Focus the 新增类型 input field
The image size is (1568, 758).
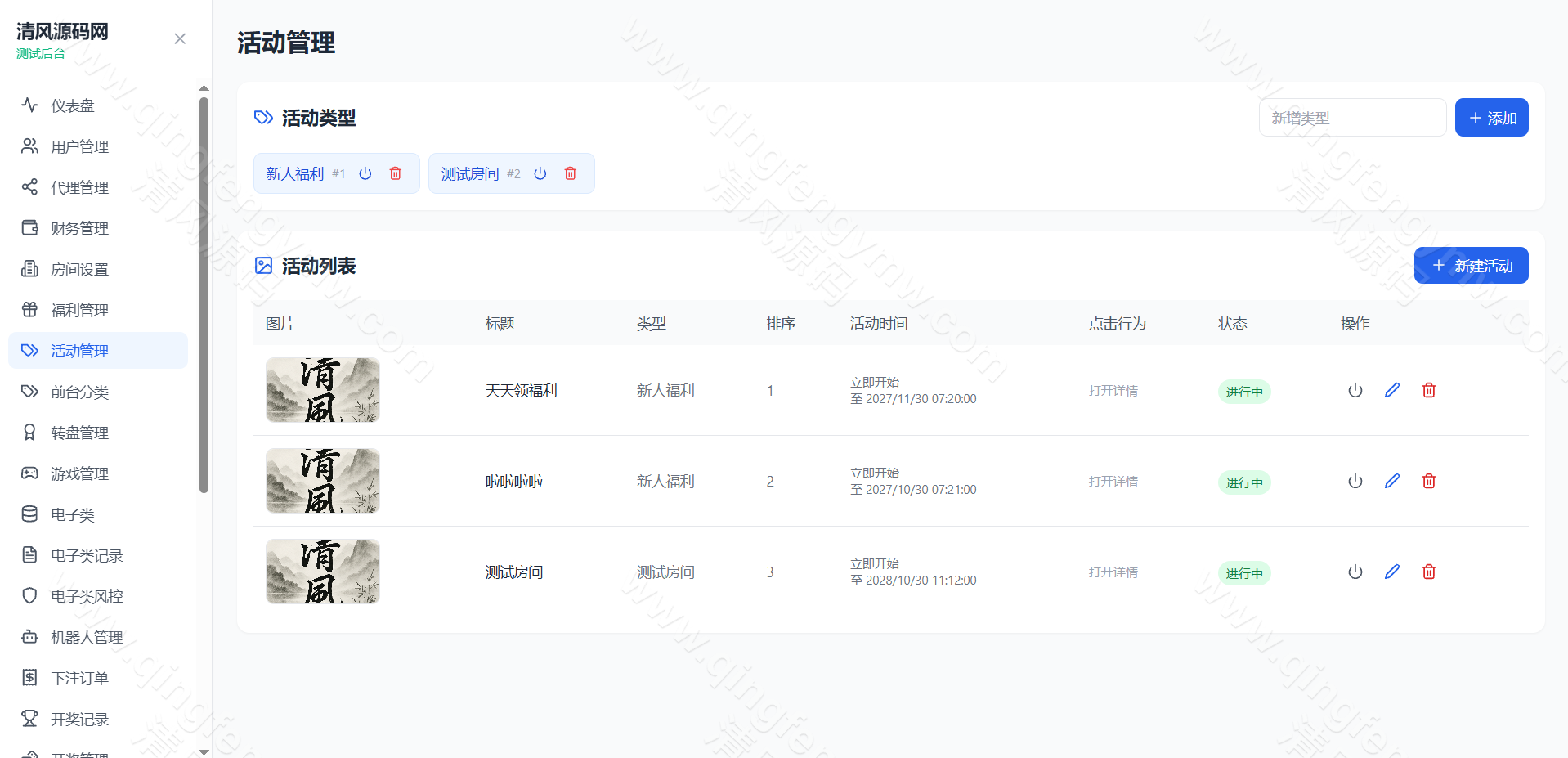click(x=1353, y=118)
